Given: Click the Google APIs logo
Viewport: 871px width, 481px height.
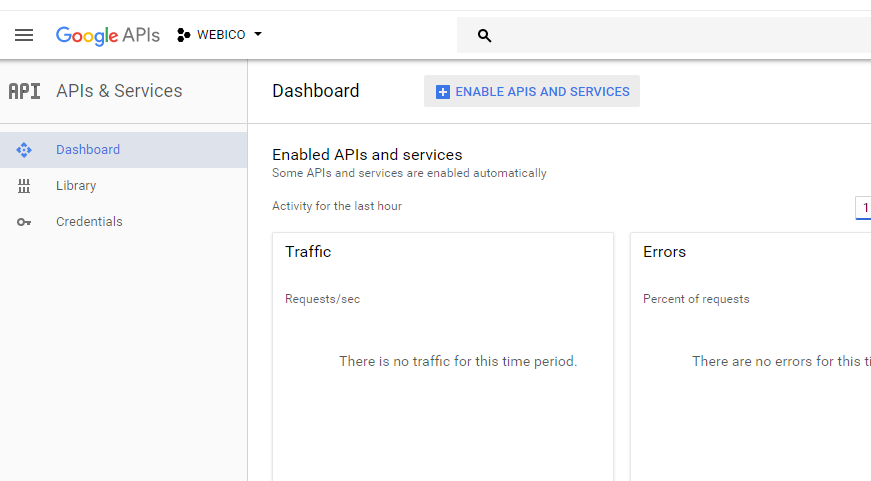Looking at the screenshot, I should pyautogui.click(x=108, y=35).
